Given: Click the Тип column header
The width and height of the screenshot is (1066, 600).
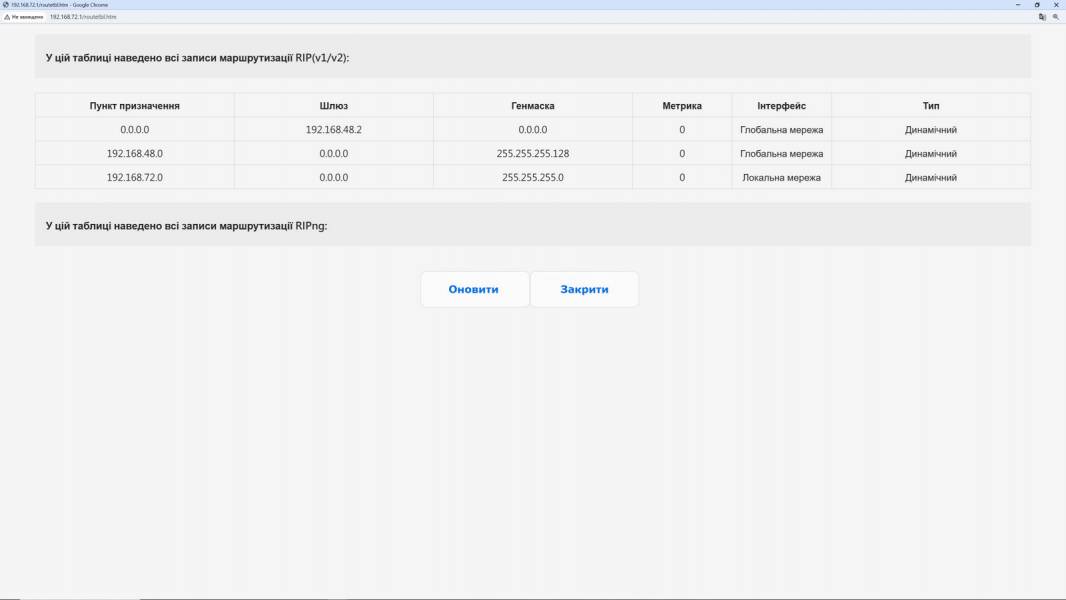Looking at the screenshot, I should (931, 106).
